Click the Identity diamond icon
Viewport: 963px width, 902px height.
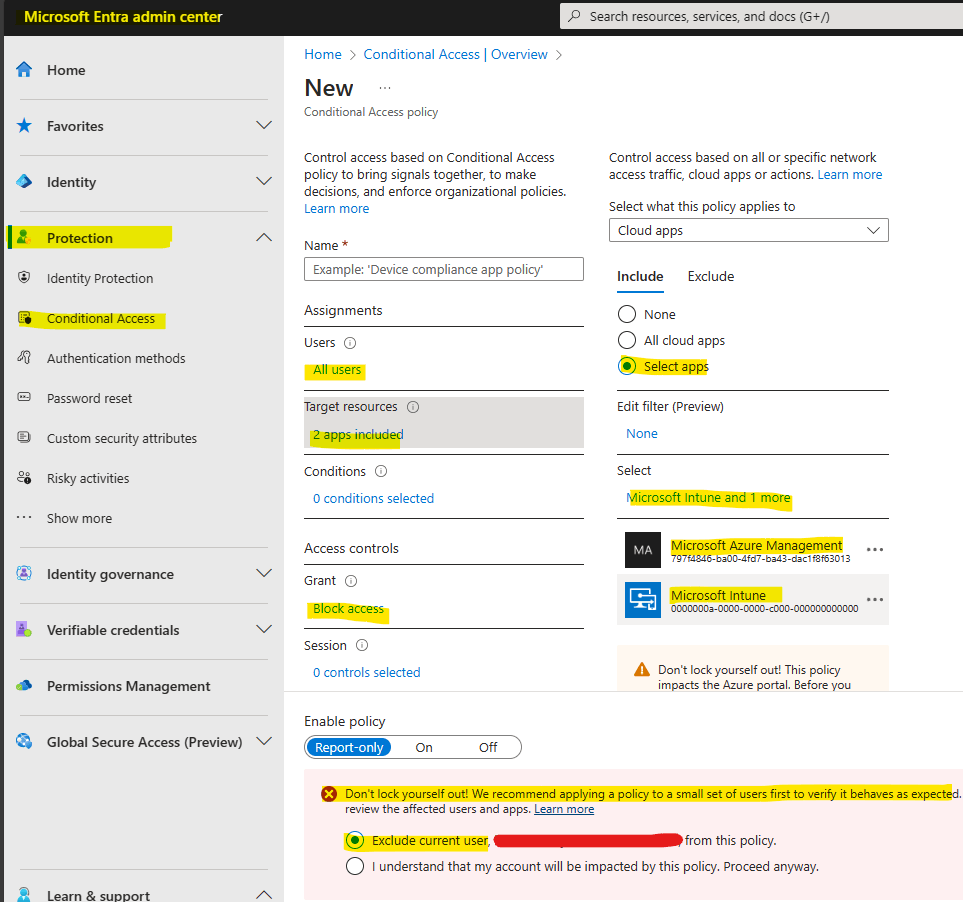click(x=24, y=182)
